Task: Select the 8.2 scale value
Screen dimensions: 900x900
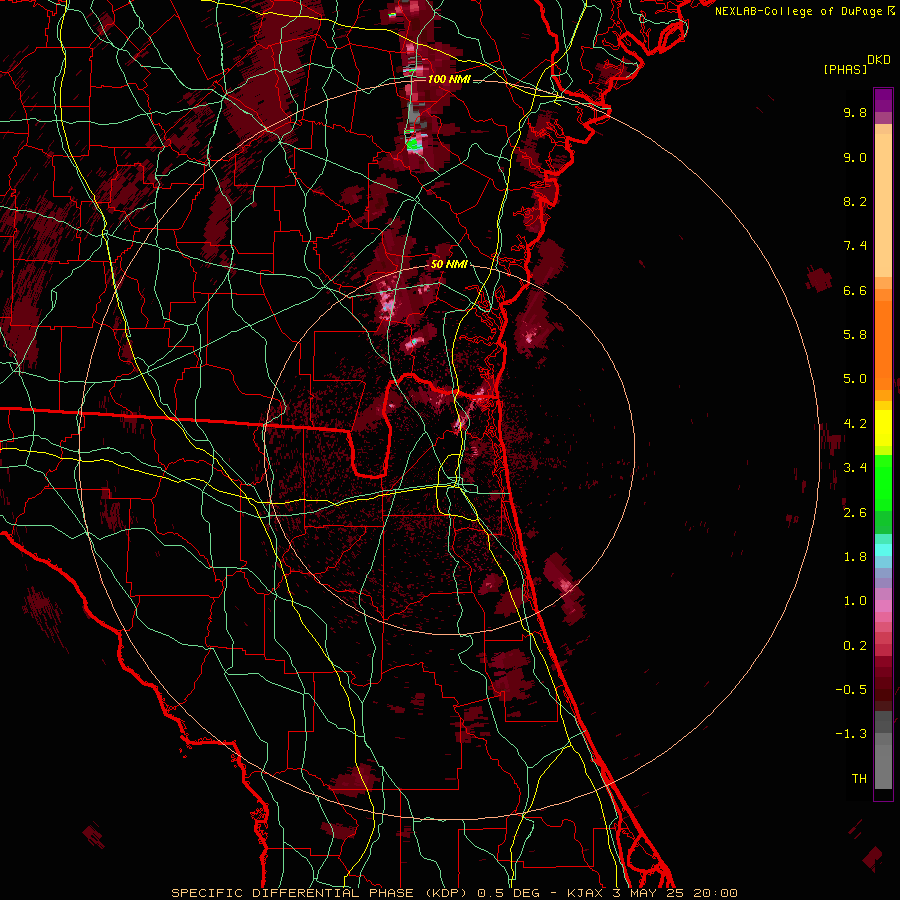Action: tap(855, 201)
